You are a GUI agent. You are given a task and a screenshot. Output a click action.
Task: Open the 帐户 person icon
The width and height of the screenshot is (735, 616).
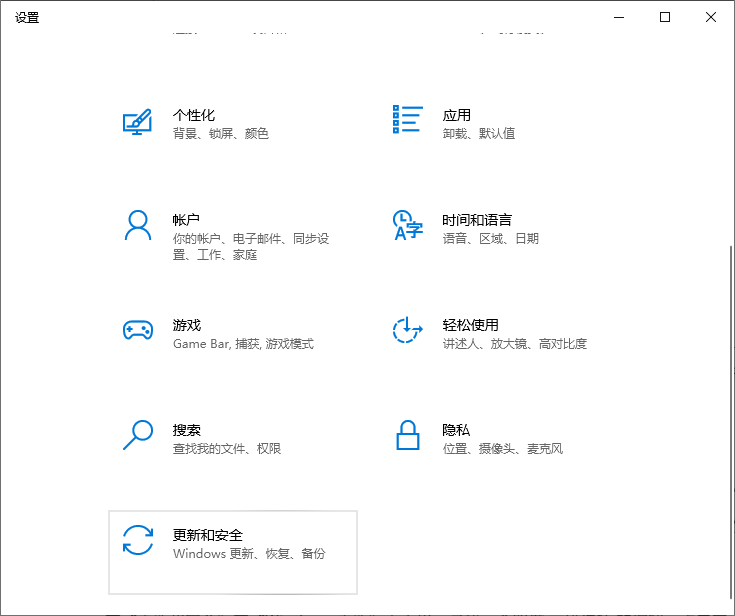[x=138, y=225]
